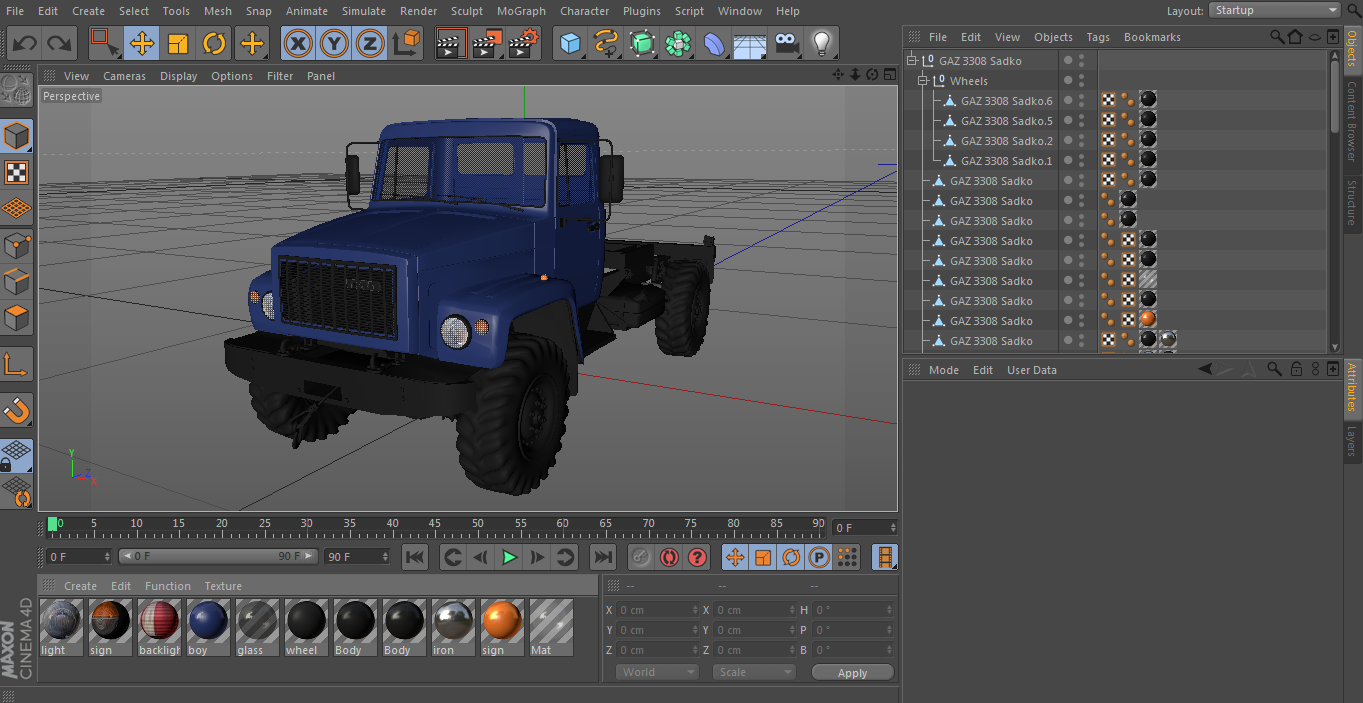Select the blue boy material
The width and height of the screenshot is (1363, 703).
click(208, 628)
